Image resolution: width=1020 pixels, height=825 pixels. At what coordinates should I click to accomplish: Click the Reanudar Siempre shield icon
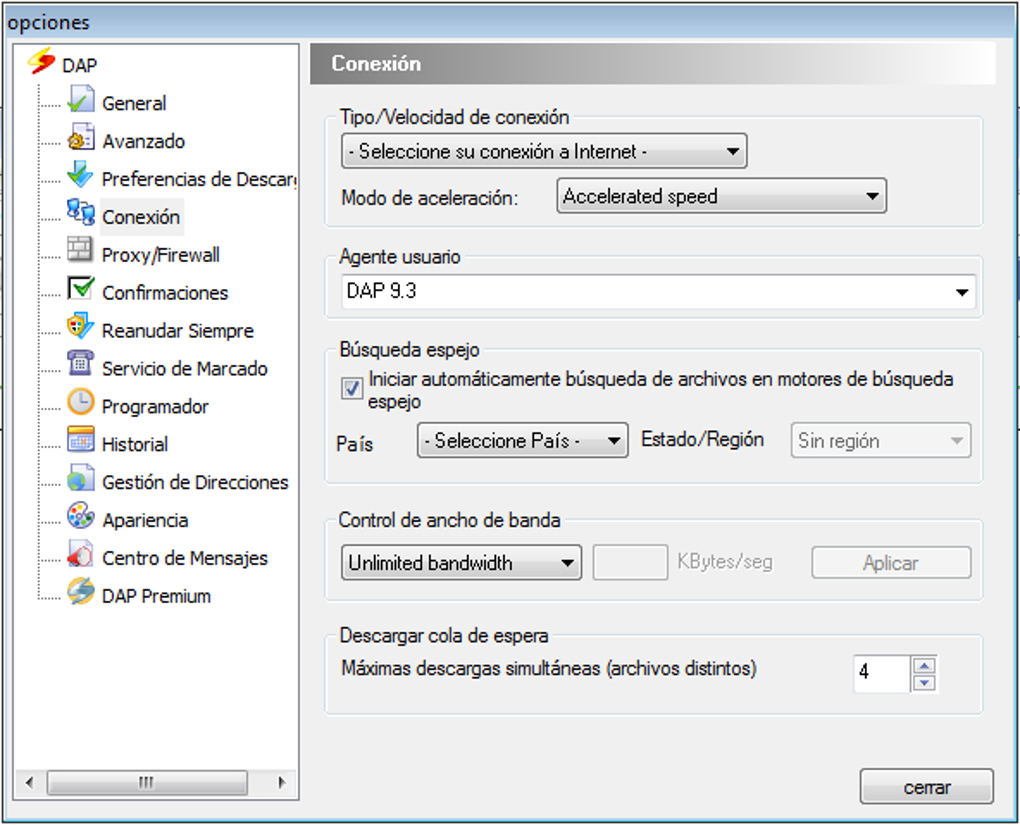click(81, 327)
